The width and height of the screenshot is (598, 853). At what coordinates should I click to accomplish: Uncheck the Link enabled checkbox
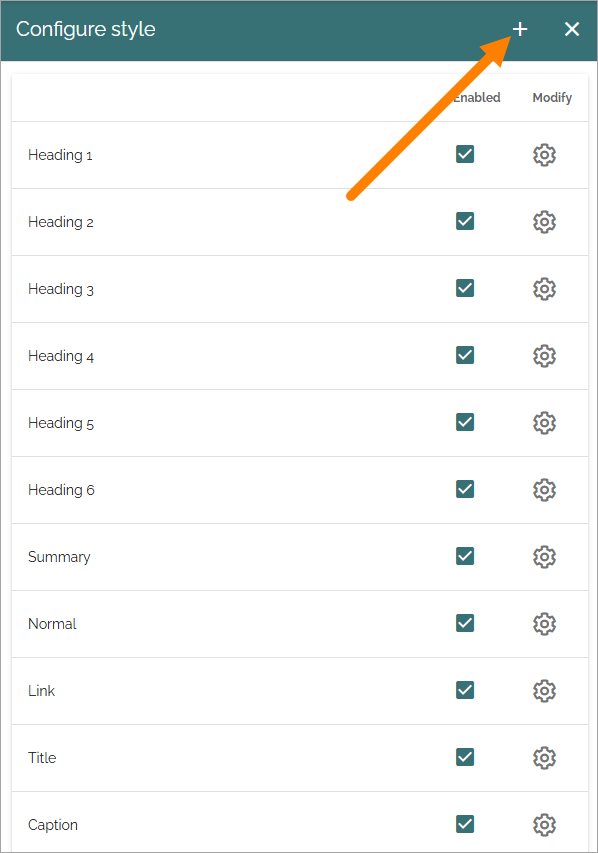465,690
